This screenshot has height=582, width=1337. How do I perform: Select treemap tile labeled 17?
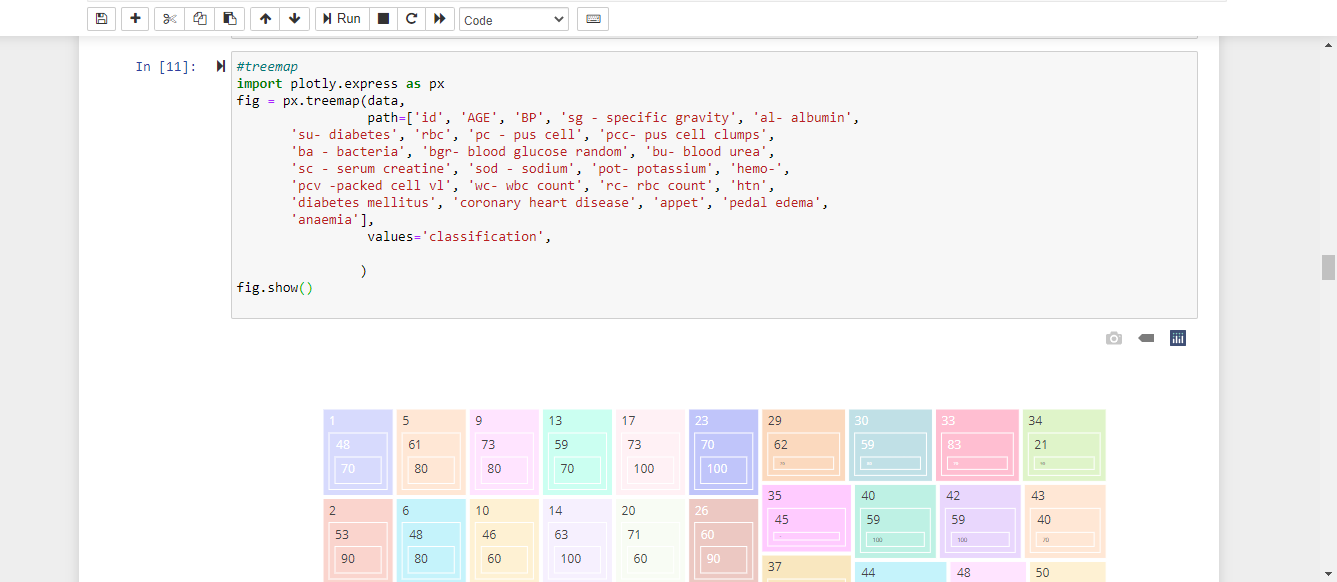(x=650, y=452)
